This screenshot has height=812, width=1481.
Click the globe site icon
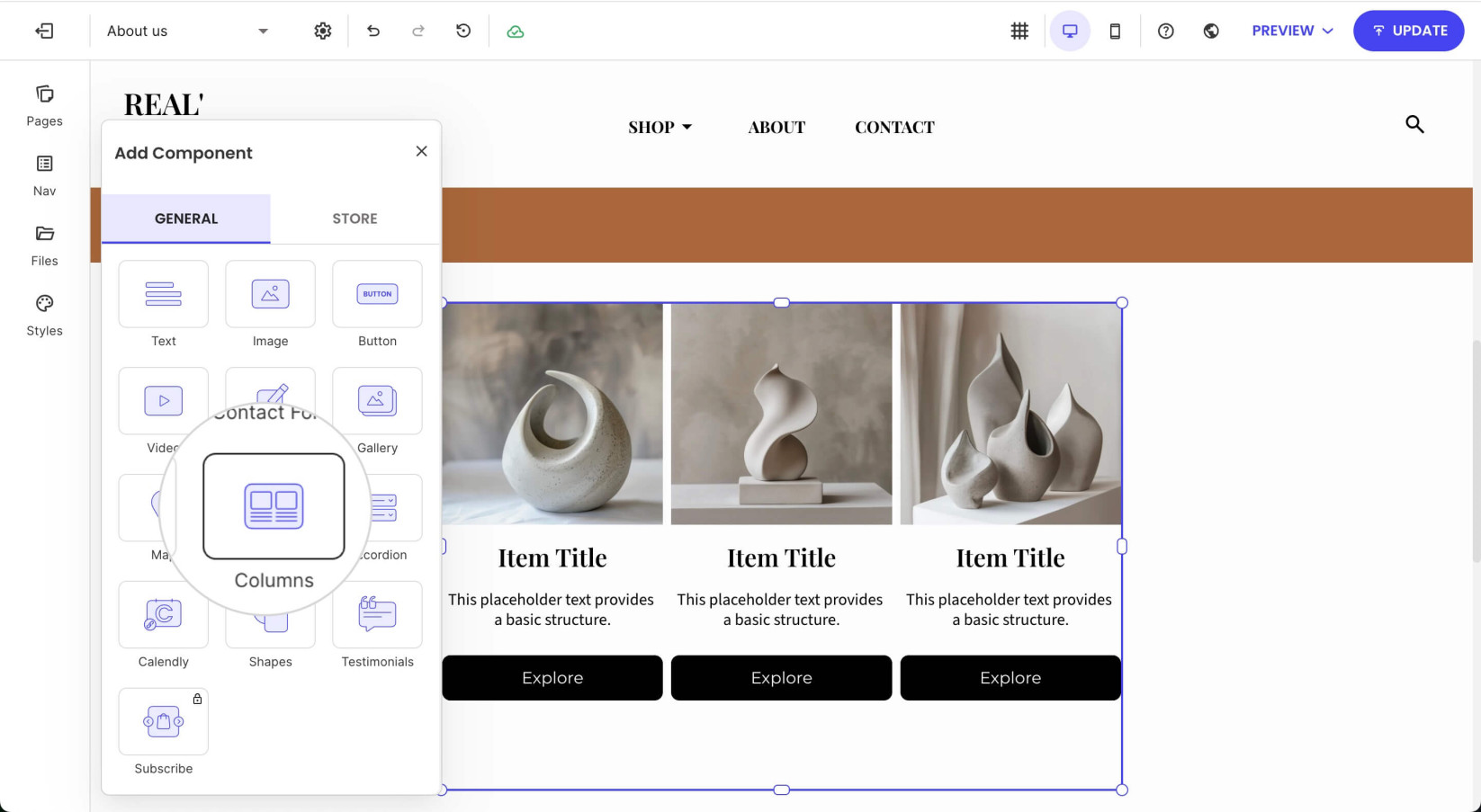(1211, 31)
